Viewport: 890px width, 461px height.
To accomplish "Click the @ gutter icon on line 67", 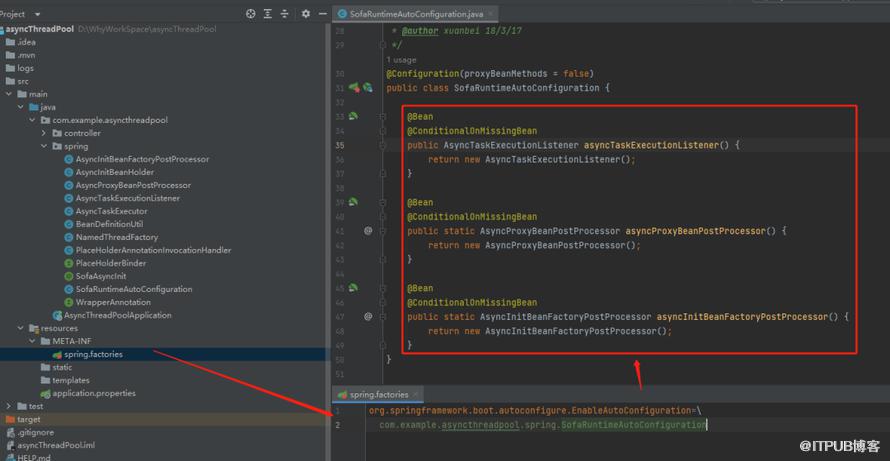I will (x=368, y=317).
